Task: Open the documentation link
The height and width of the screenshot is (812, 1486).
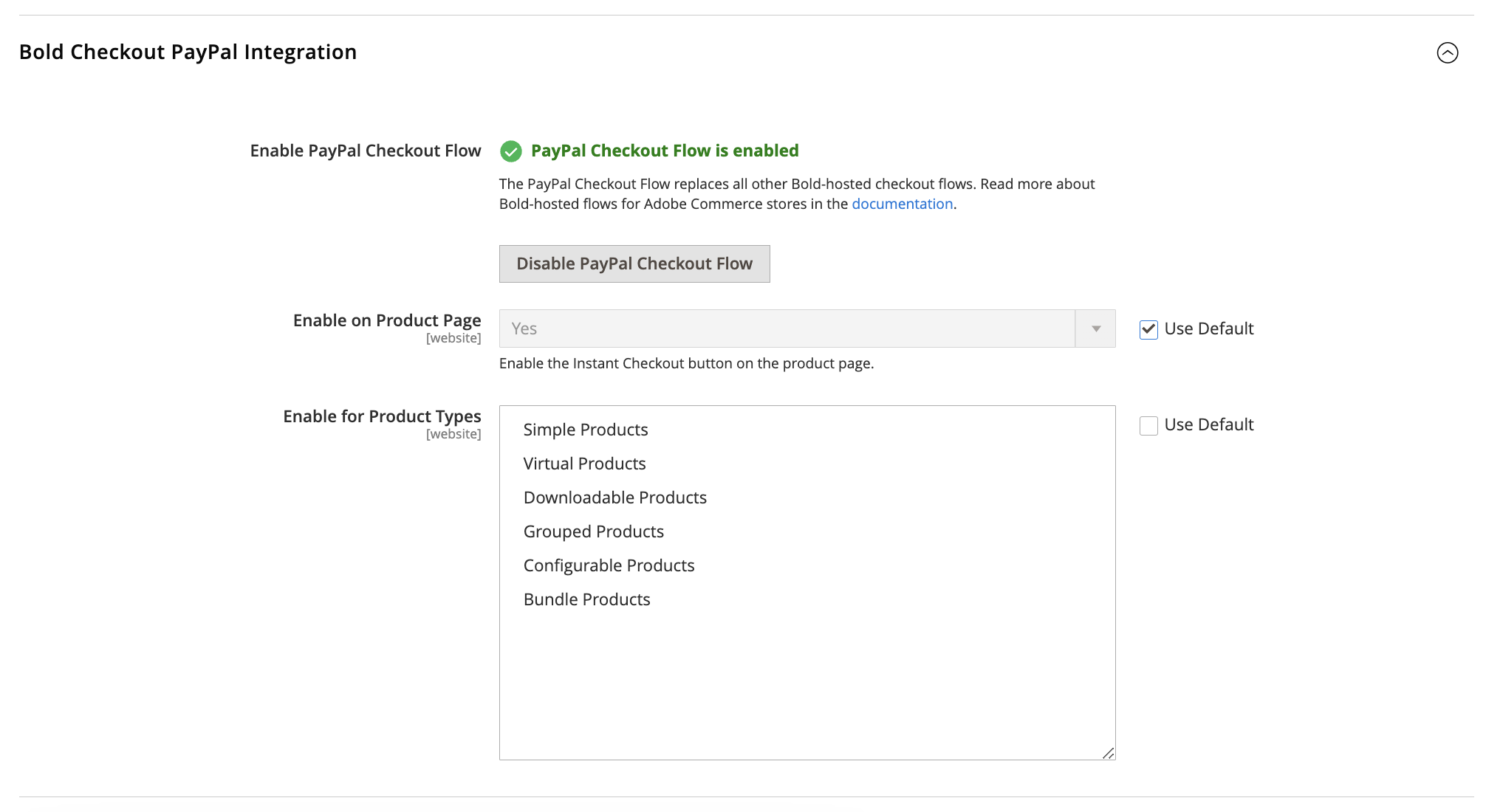Action: tap(902, 204)
